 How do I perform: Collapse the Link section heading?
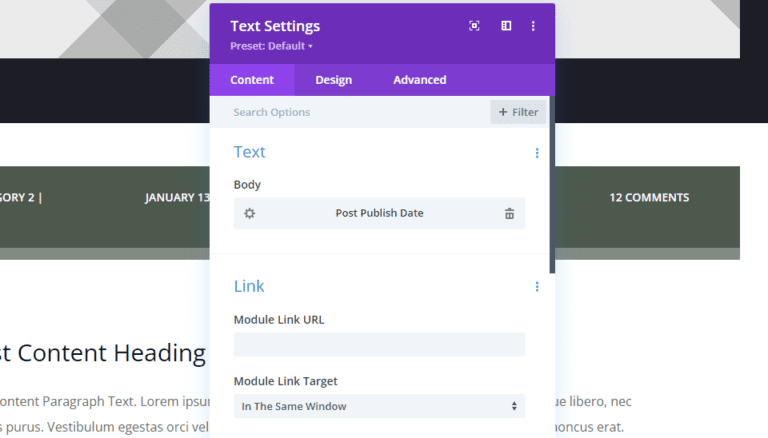click(x=249, y=286)
